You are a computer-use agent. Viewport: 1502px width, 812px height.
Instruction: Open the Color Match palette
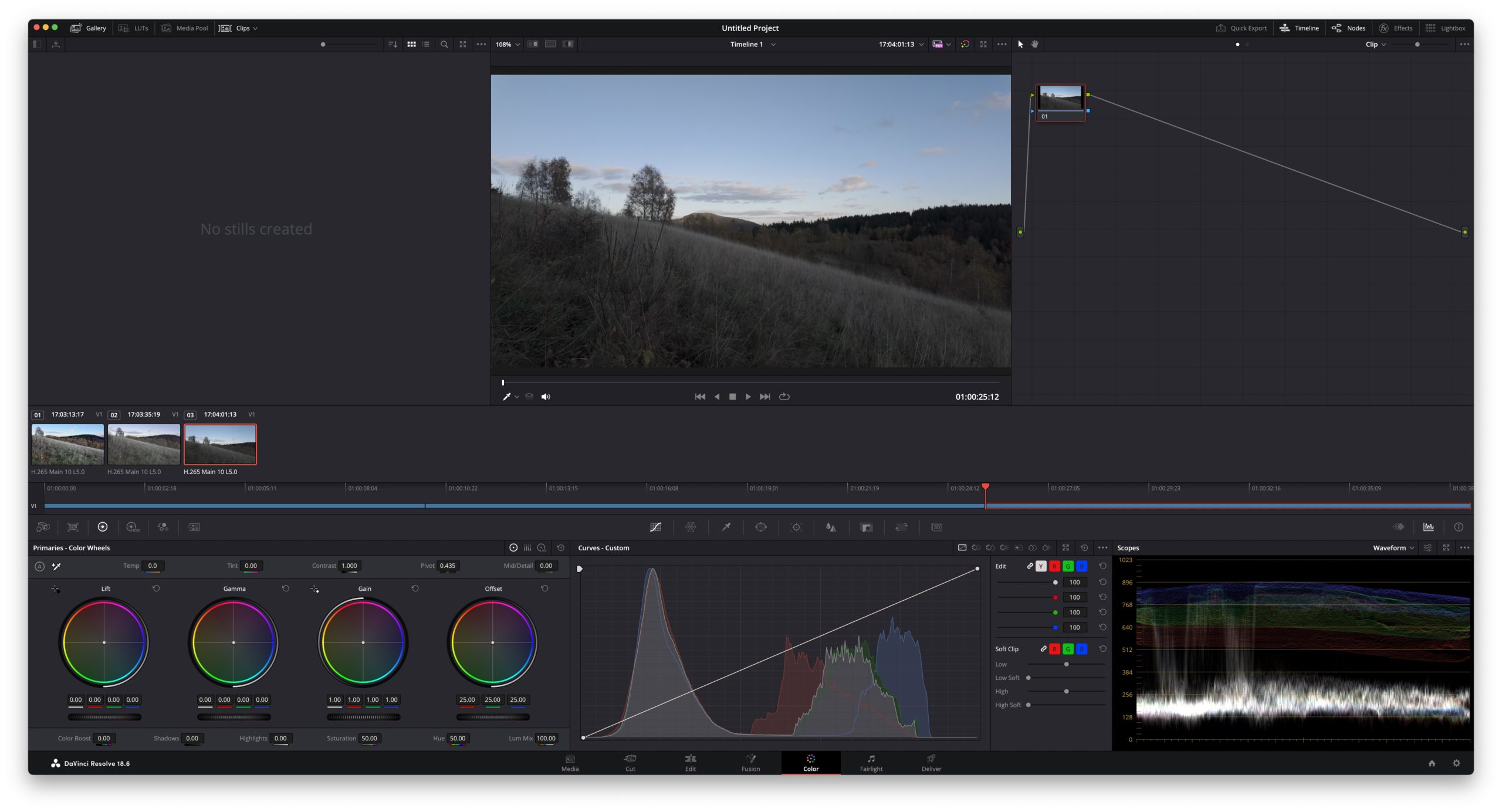click(x=73, y=527)
